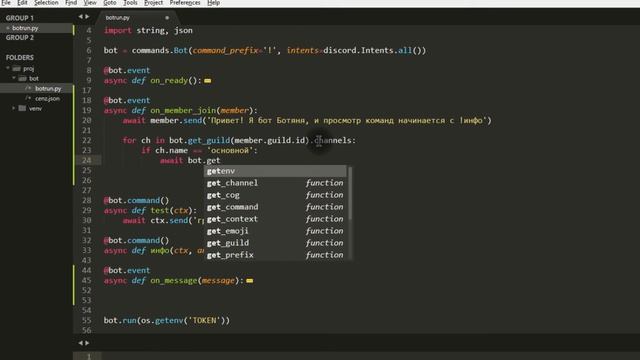Open cenz.json in the folder tree

click(47, 98)
